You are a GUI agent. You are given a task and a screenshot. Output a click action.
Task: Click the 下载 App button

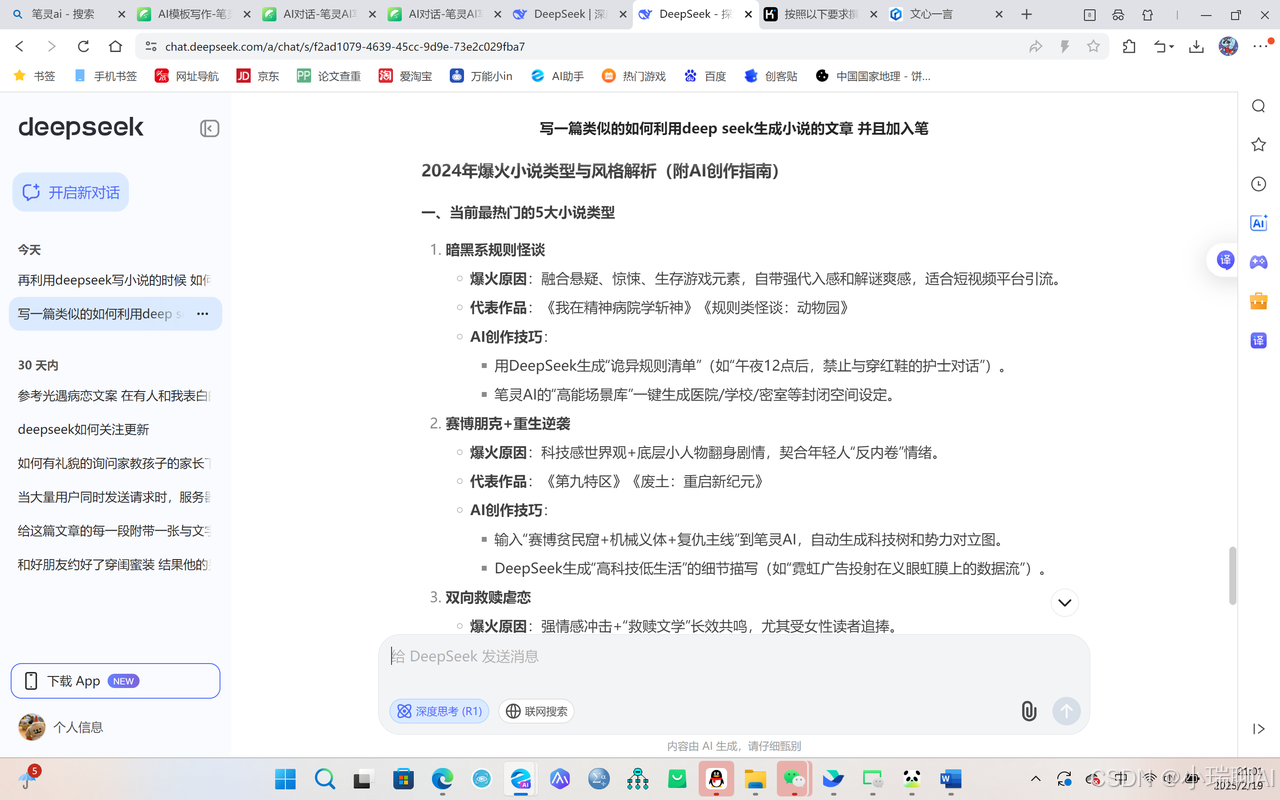click(x=115, y=681)
